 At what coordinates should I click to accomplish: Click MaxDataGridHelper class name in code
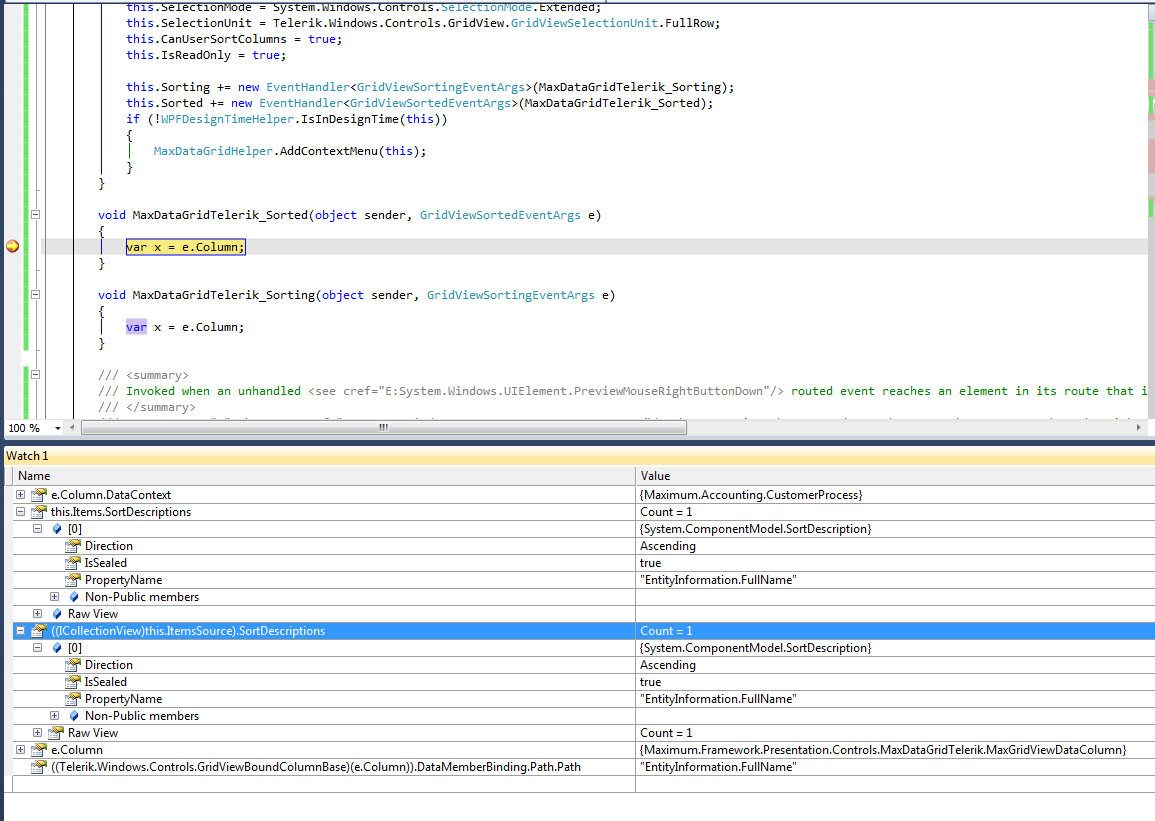click(213, 151)
